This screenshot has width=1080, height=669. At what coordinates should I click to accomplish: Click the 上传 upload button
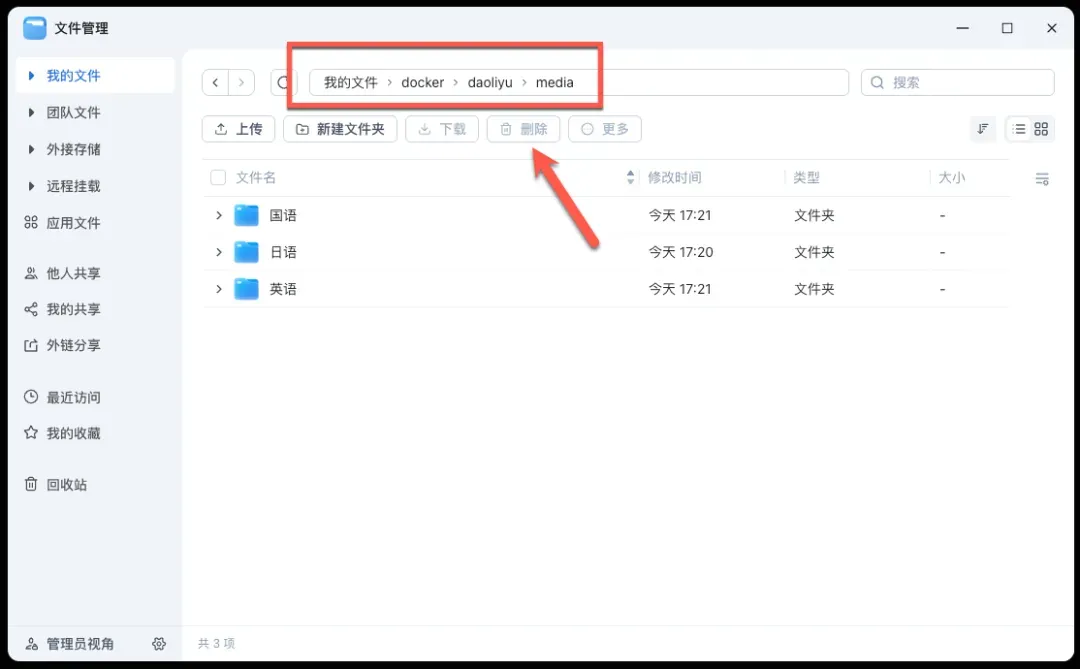238,129
